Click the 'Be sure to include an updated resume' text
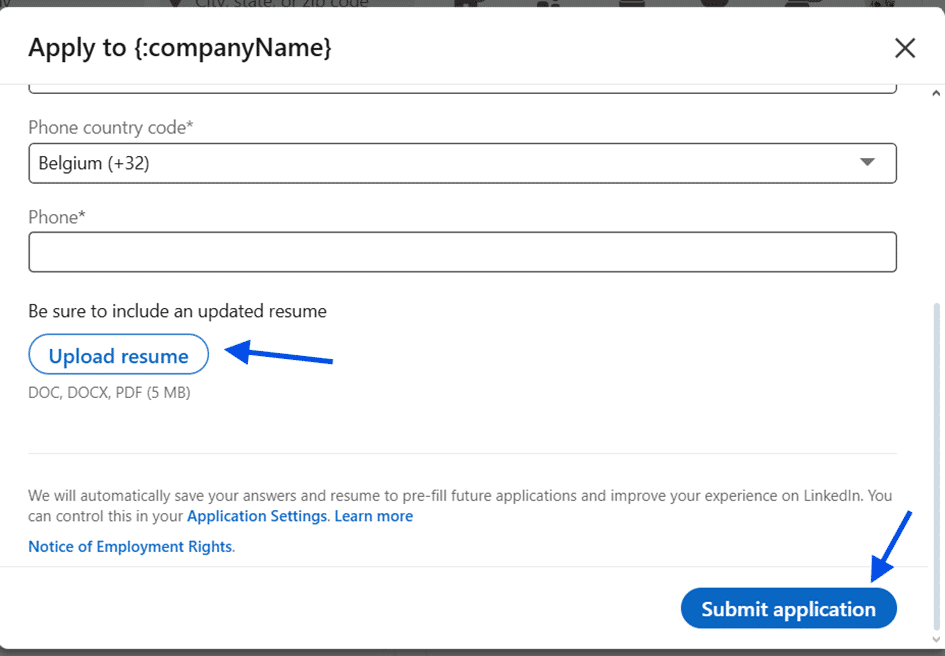Image resolution: width=945 pixels, height=656 pixels. (x=177, y=311)
